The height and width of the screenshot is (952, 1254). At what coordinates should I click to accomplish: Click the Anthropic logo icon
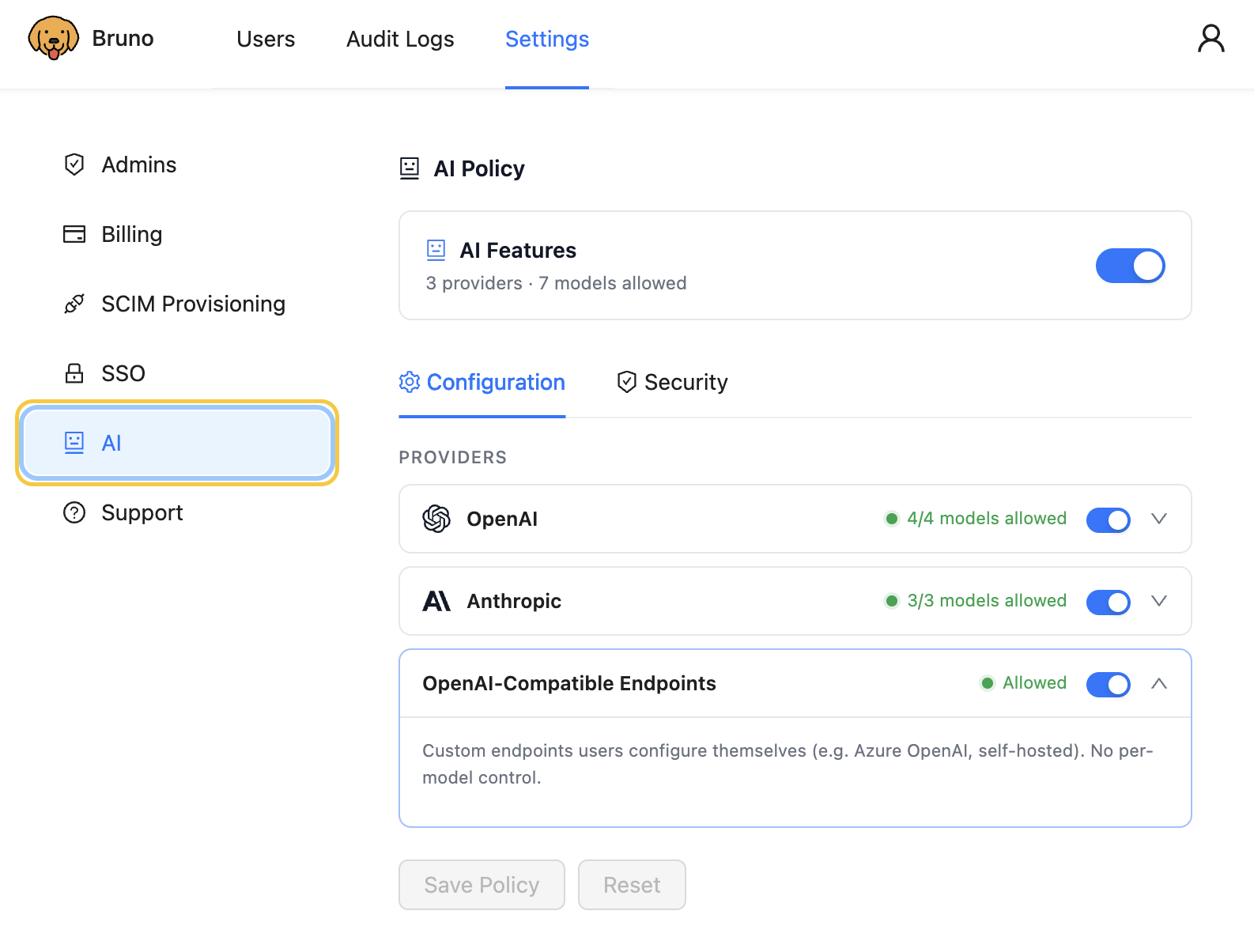point(436,601)
